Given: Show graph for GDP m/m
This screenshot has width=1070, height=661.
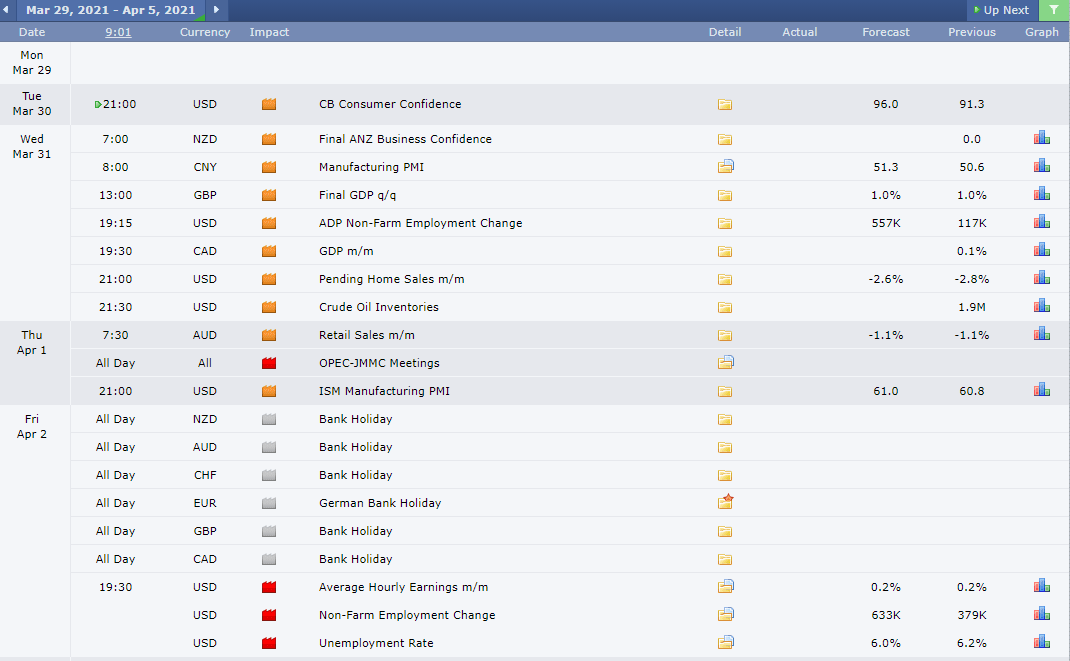Looking at the screenshot, I should [1041, 250].
